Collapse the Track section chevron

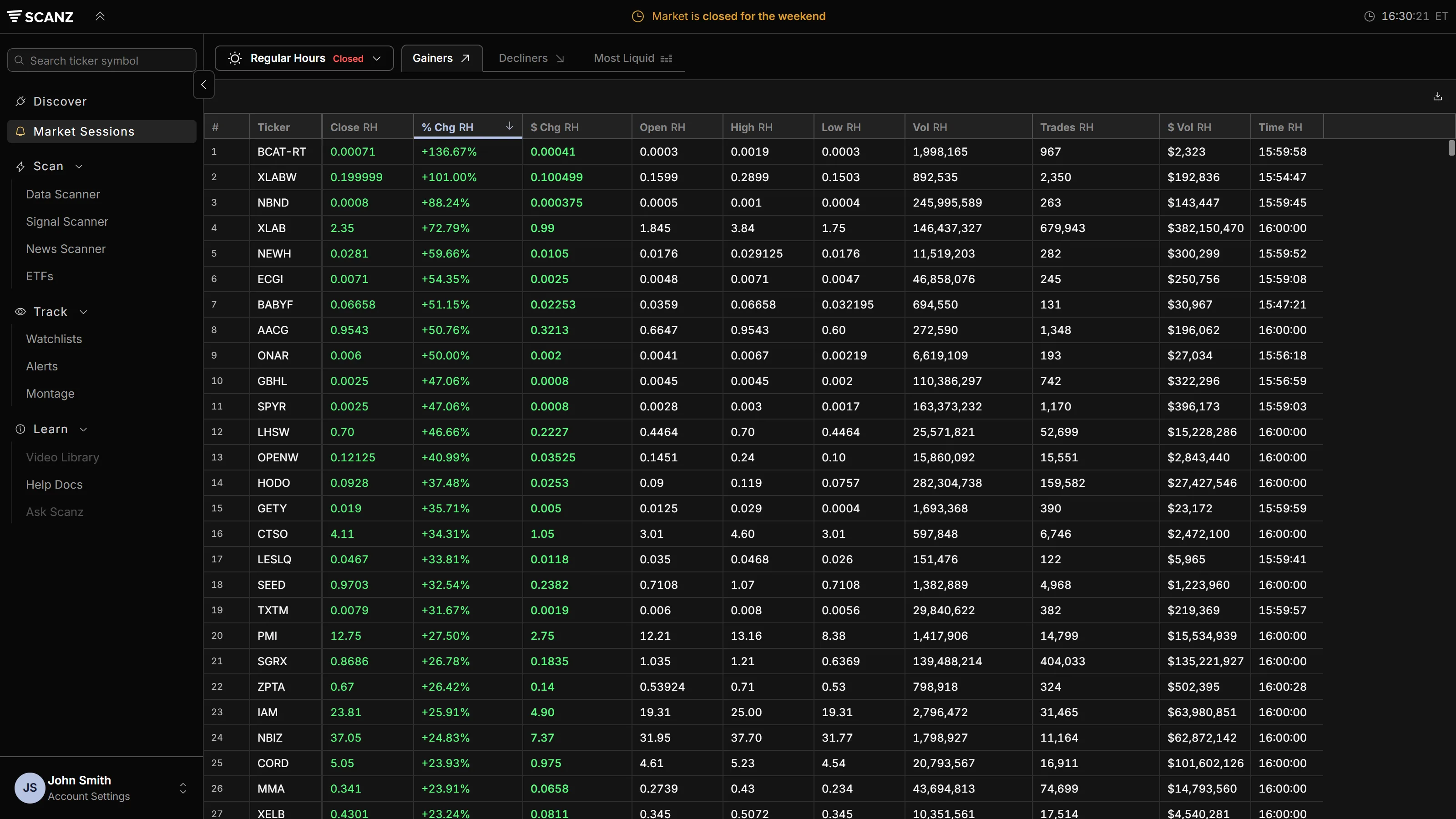84,311
